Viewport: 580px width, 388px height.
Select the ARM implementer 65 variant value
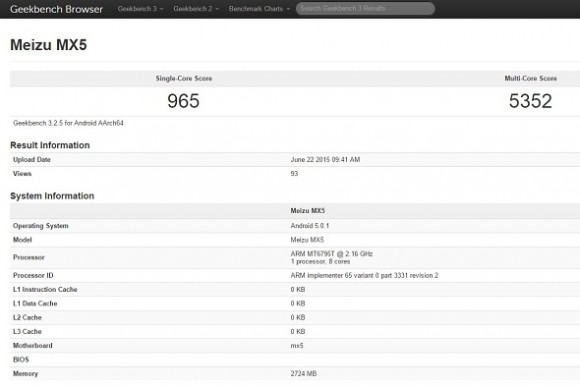[364, 276]
